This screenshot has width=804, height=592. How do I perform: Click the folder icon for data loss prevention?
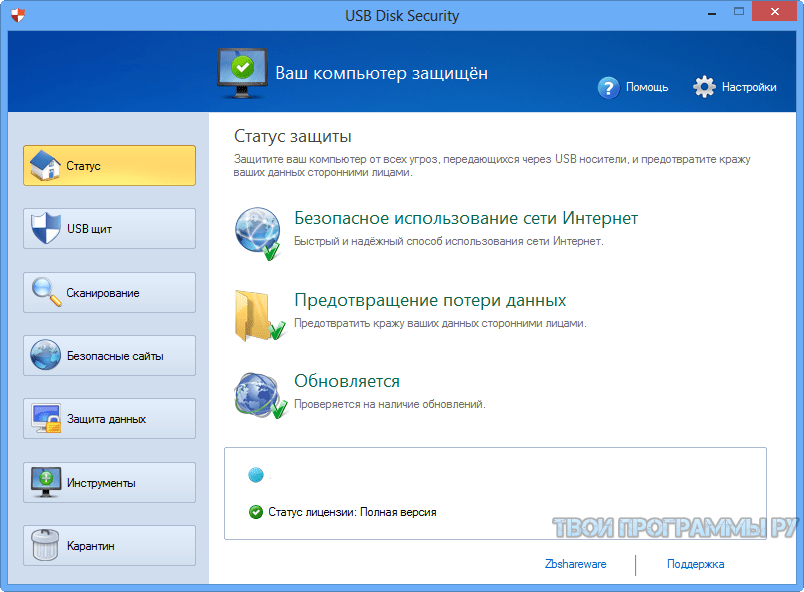pyautogui.click(x=259, y=316)
